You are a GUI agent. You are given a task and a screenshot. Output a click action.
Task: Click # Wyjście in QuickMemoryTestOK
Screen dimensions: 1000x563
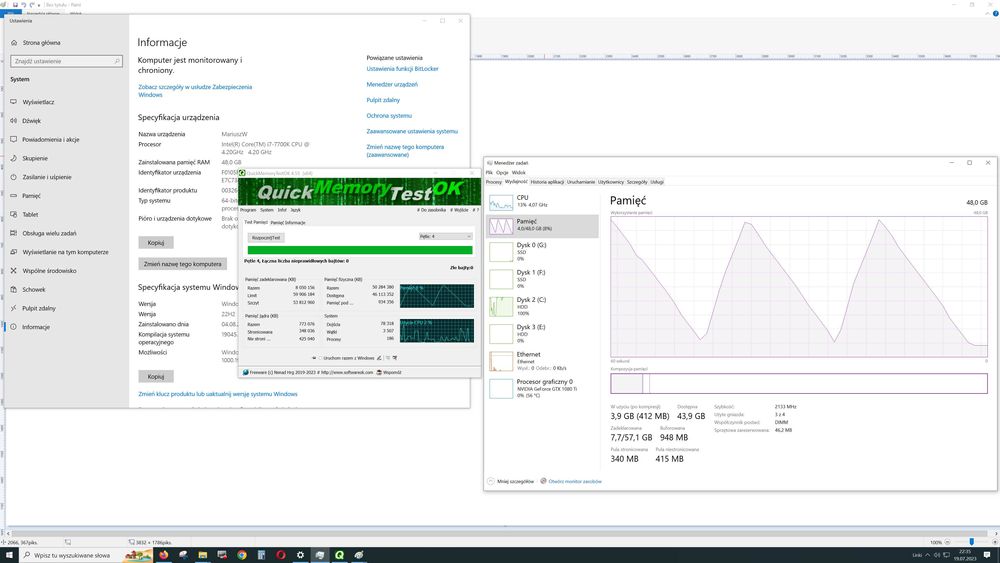point(459,210)
